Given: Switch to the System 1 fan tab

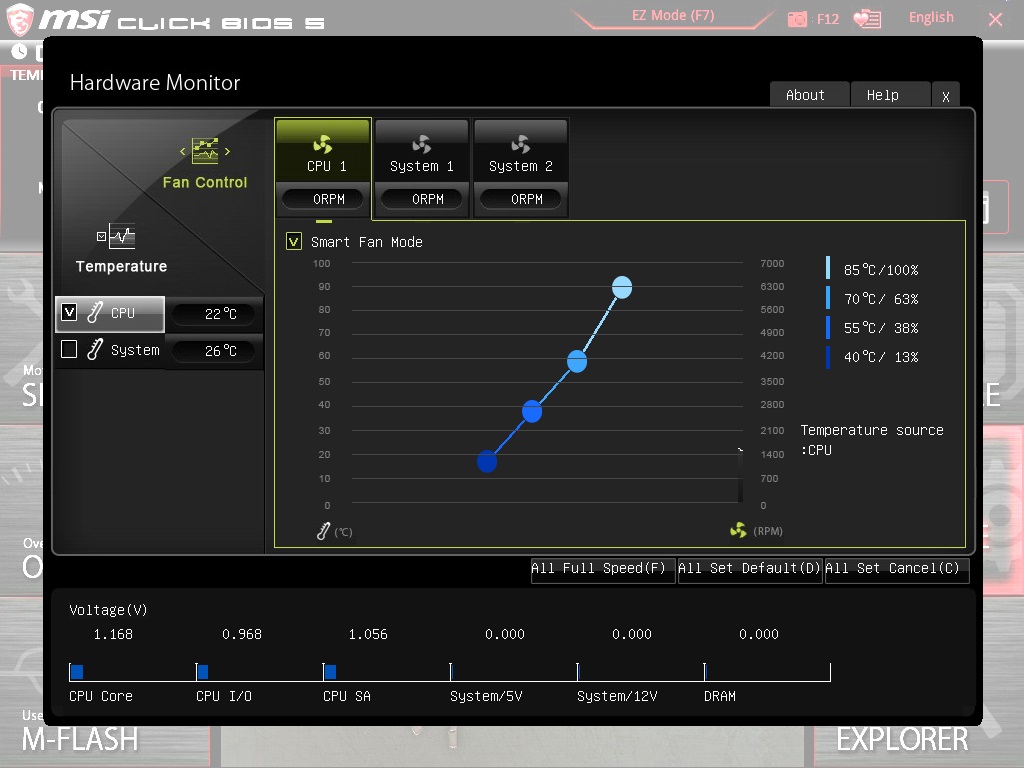Looking at the screenshot, I should pyautogui.click(x=421, y=166).
